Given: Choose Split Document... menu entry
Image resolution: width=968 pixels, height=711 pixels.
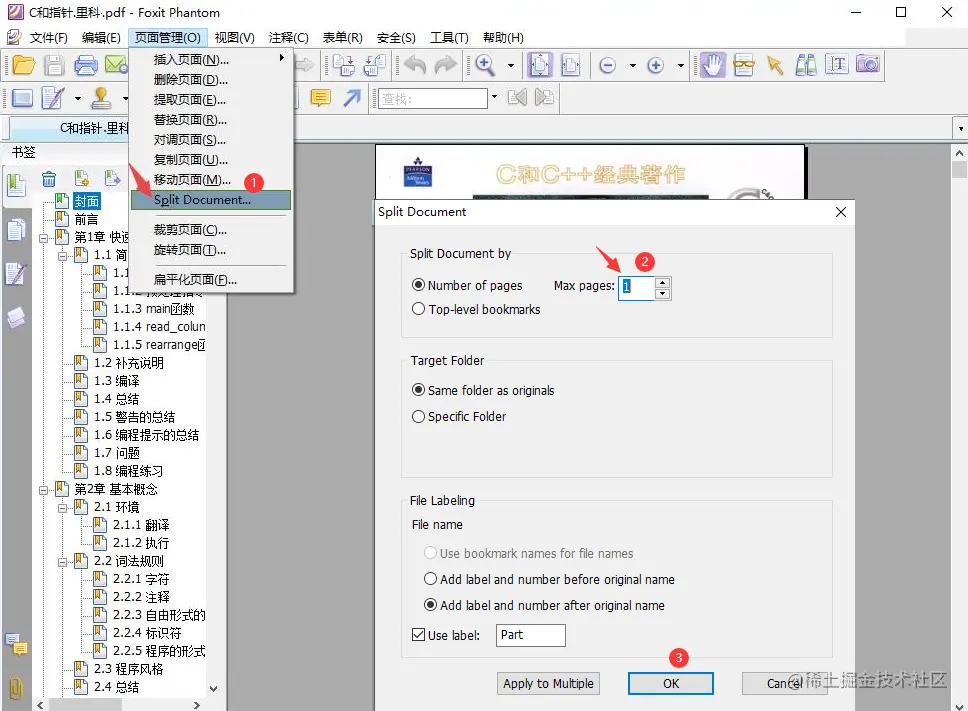Looking at the screenshot, I should click(x=211, y=200).
